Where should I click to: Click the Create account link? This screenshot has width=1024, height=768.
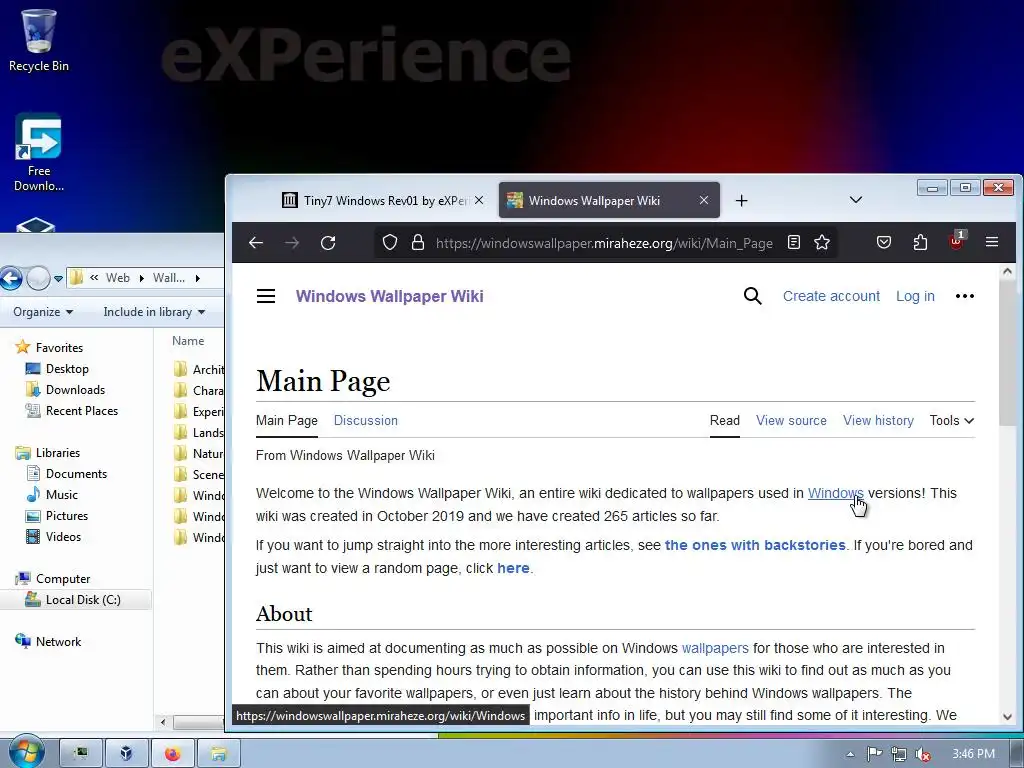(x=831, y=296)
